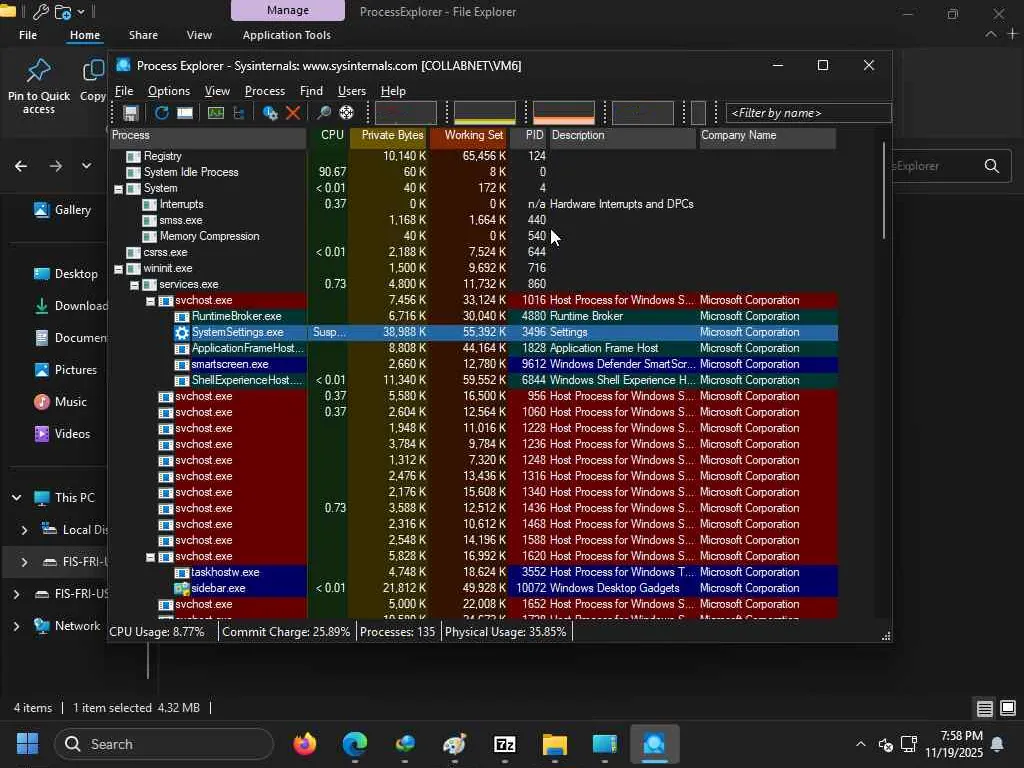Screen dimensions: 1024x768
Task: Open Microsoft Edge from the taskbar
Action: pyautogui.click(x=355, y=744)
